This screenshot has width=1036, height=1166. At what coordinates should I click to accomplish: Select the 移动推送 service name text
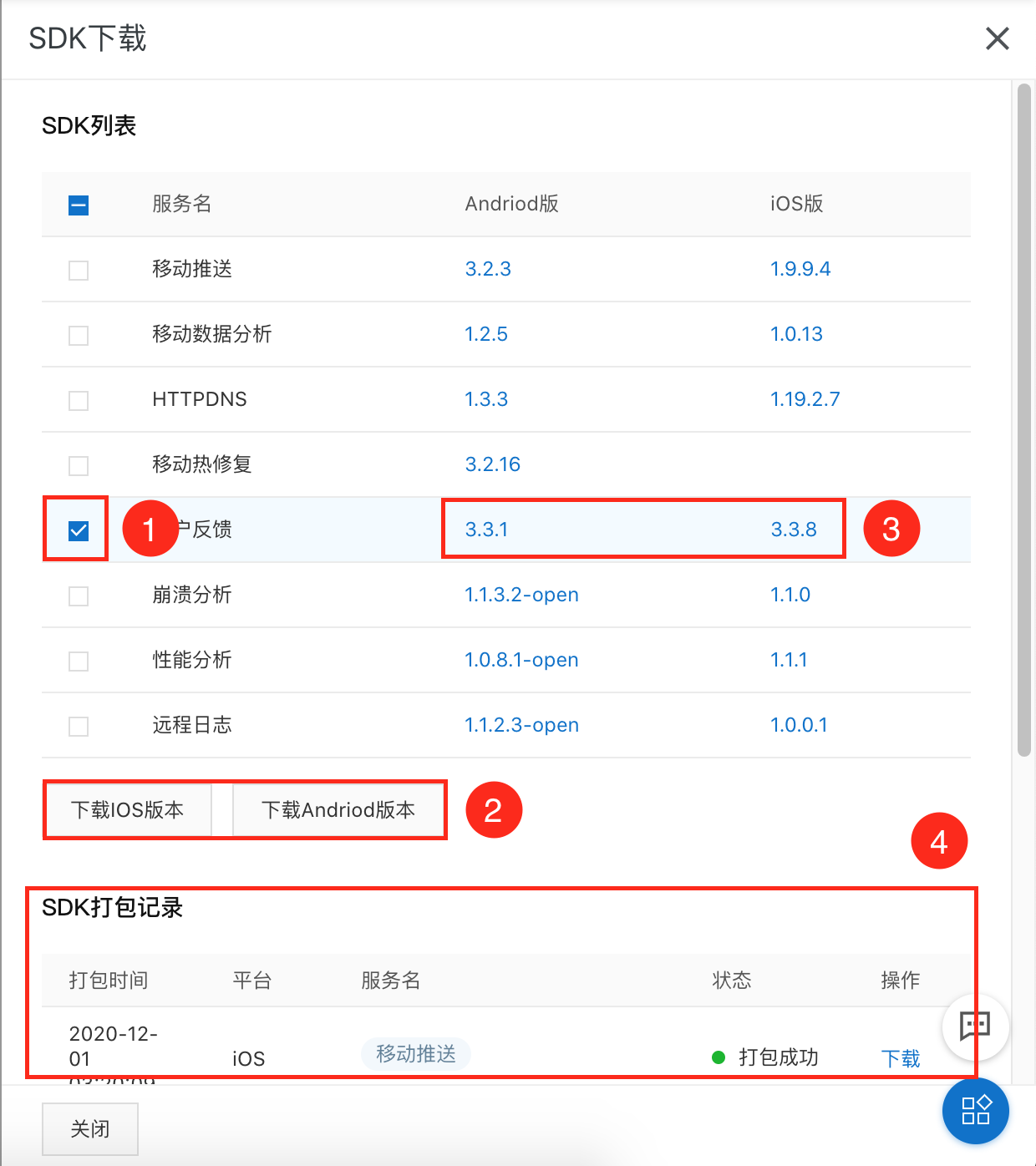pyautogui.click(x=192, y=269)
